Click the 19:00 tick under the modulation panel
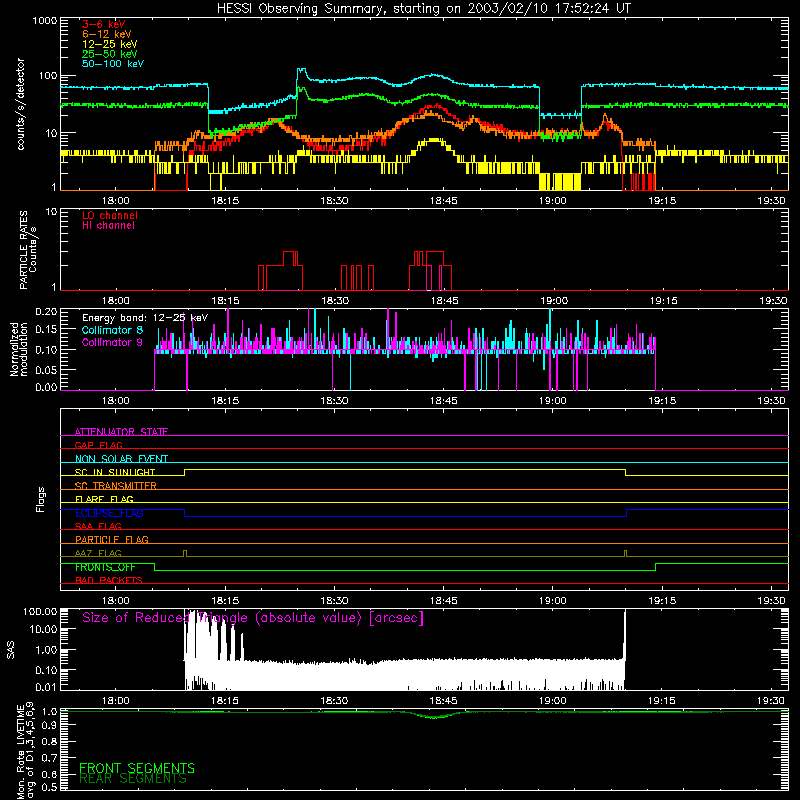 tap(553, 401)
